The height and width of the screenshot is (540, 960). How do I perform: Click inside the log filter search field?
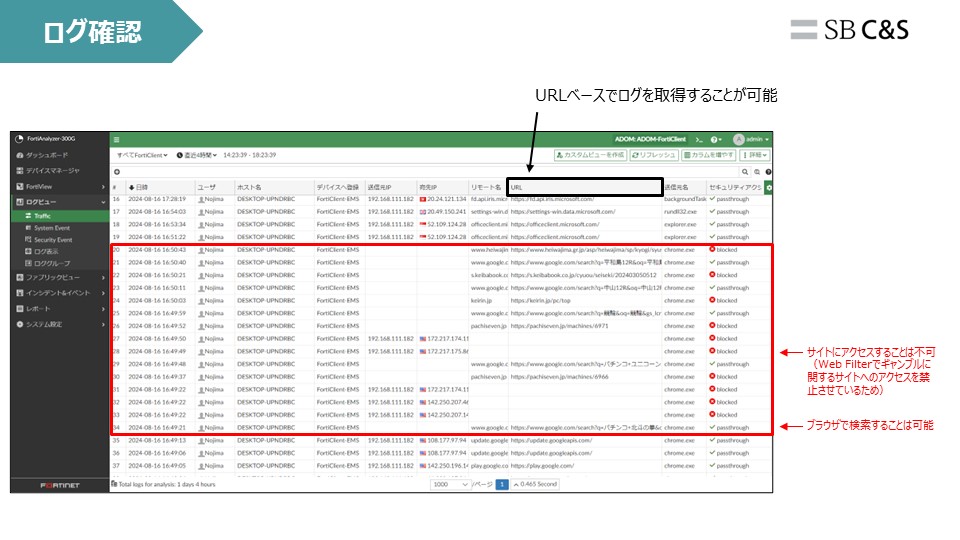coord(429,172)
